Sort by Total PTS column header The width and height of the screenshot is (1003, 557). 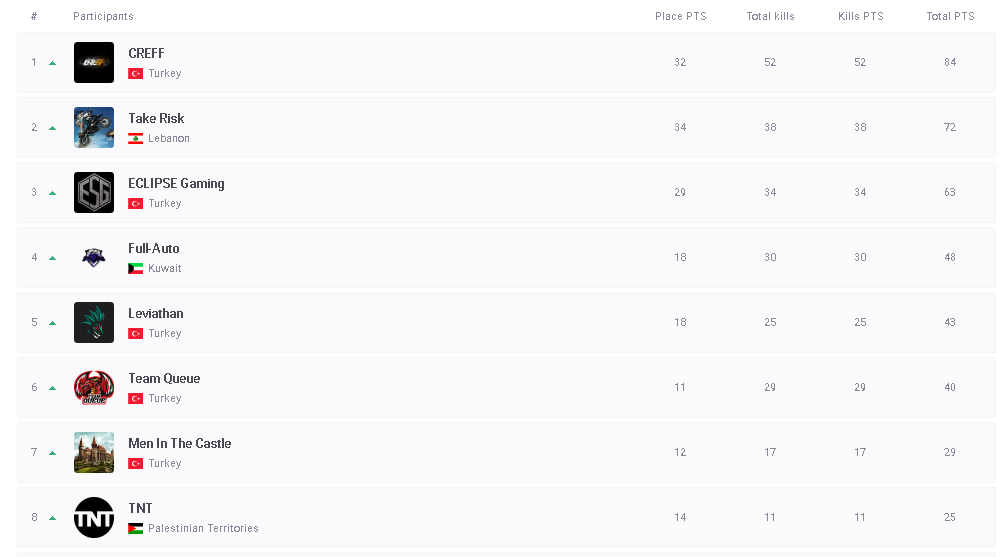950,17
